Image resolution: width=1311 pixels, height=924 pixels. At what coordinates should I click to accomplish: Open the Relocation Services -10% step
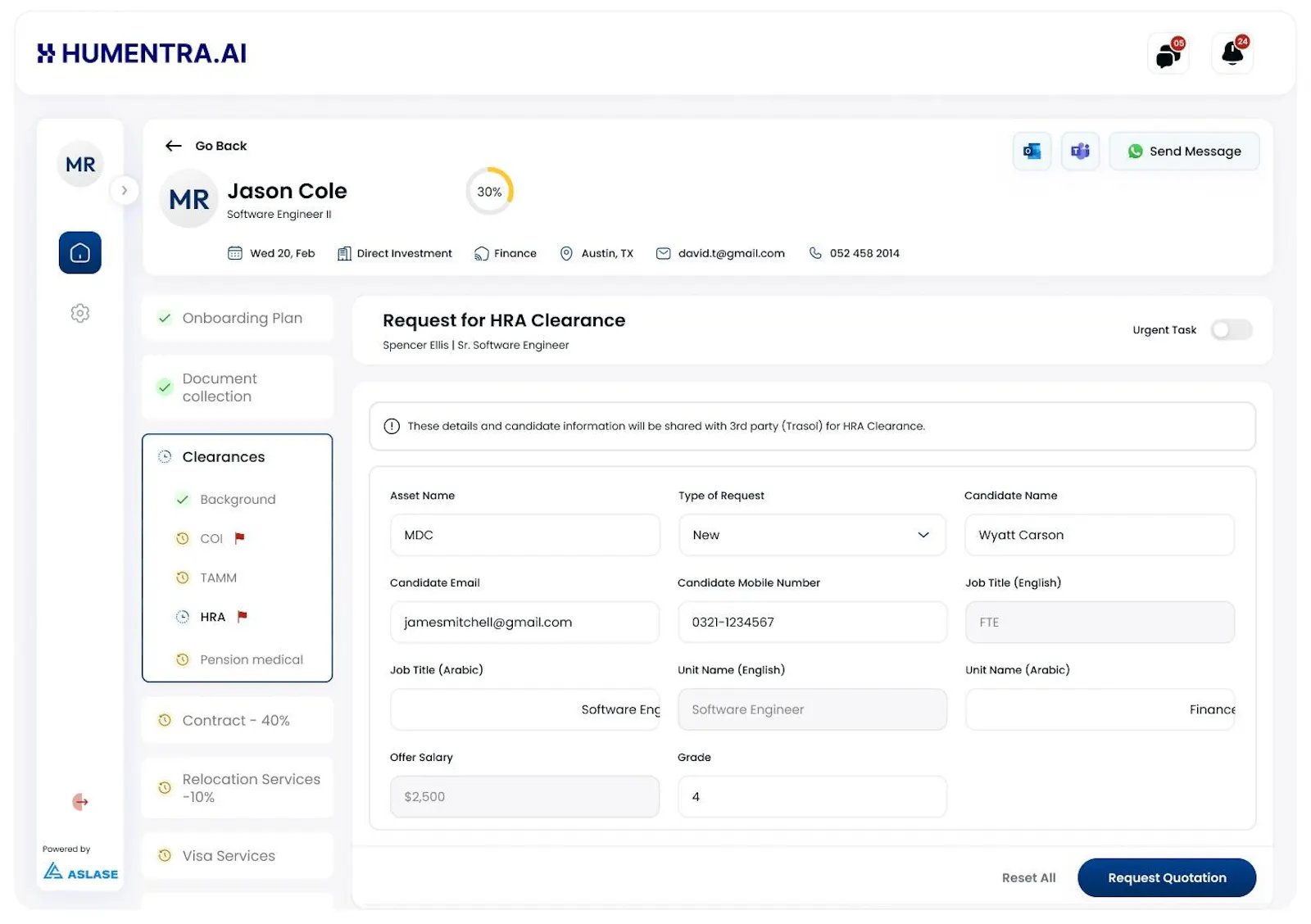[238, 788]
